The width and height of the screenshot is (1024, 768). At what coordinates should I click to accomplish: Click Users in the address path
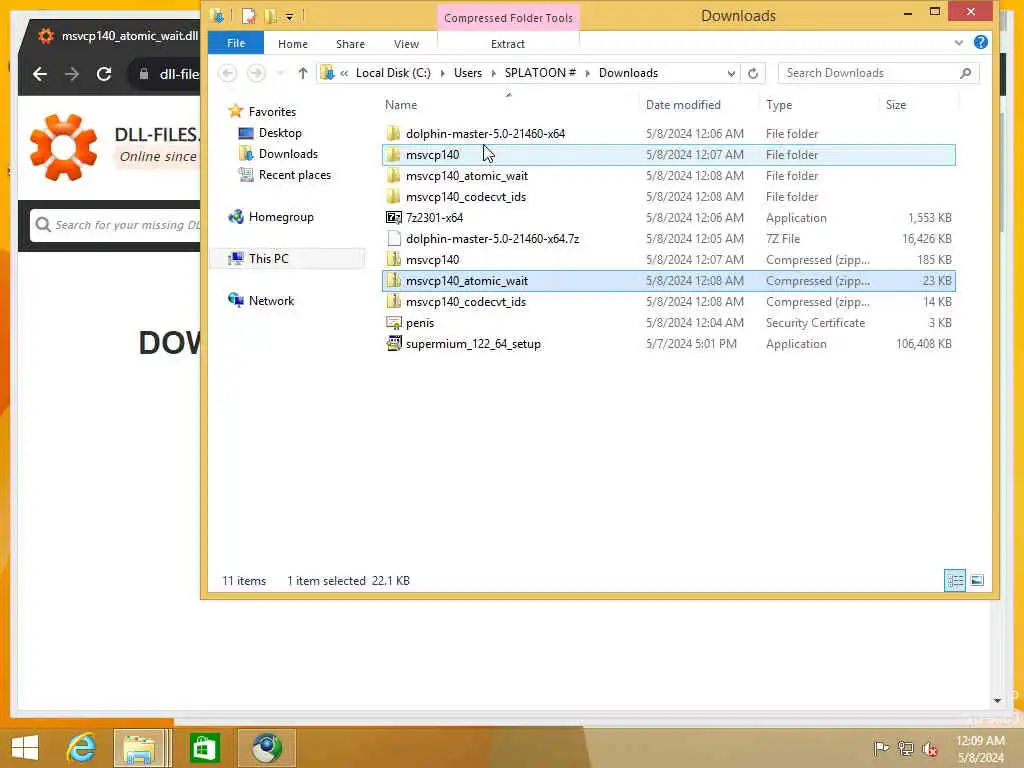tap(468, 73)
